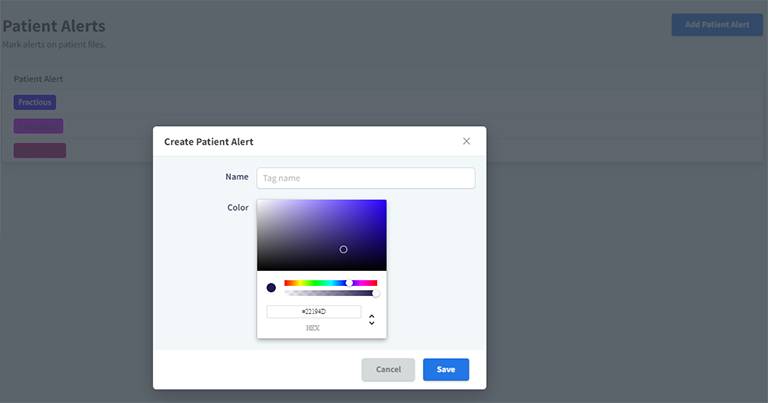768x403 pixels.
Task: Click the saturation picker circle marker
Action: coord(343,249)
